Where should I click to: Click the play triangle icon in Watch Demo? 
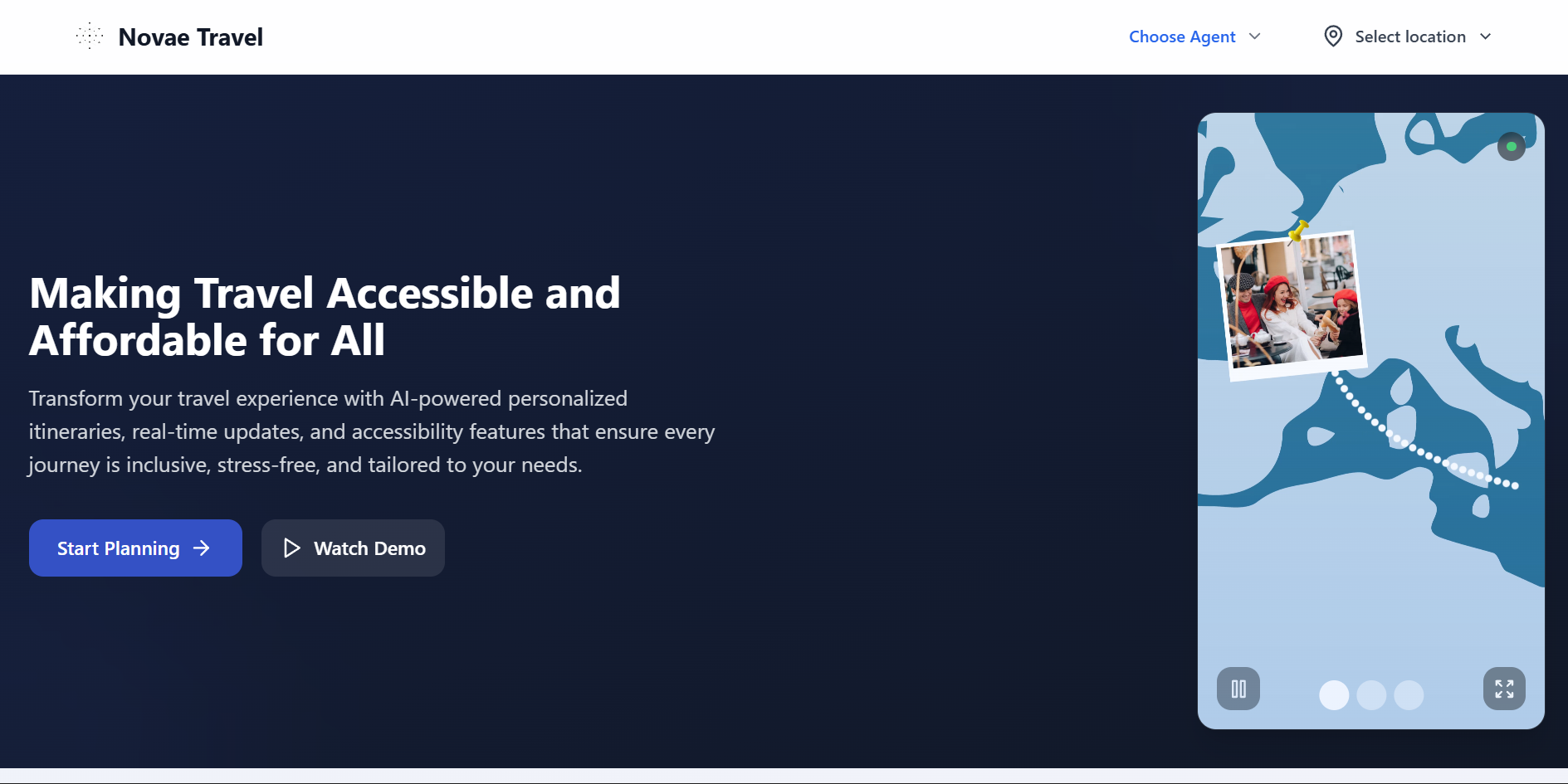(291, 548)
